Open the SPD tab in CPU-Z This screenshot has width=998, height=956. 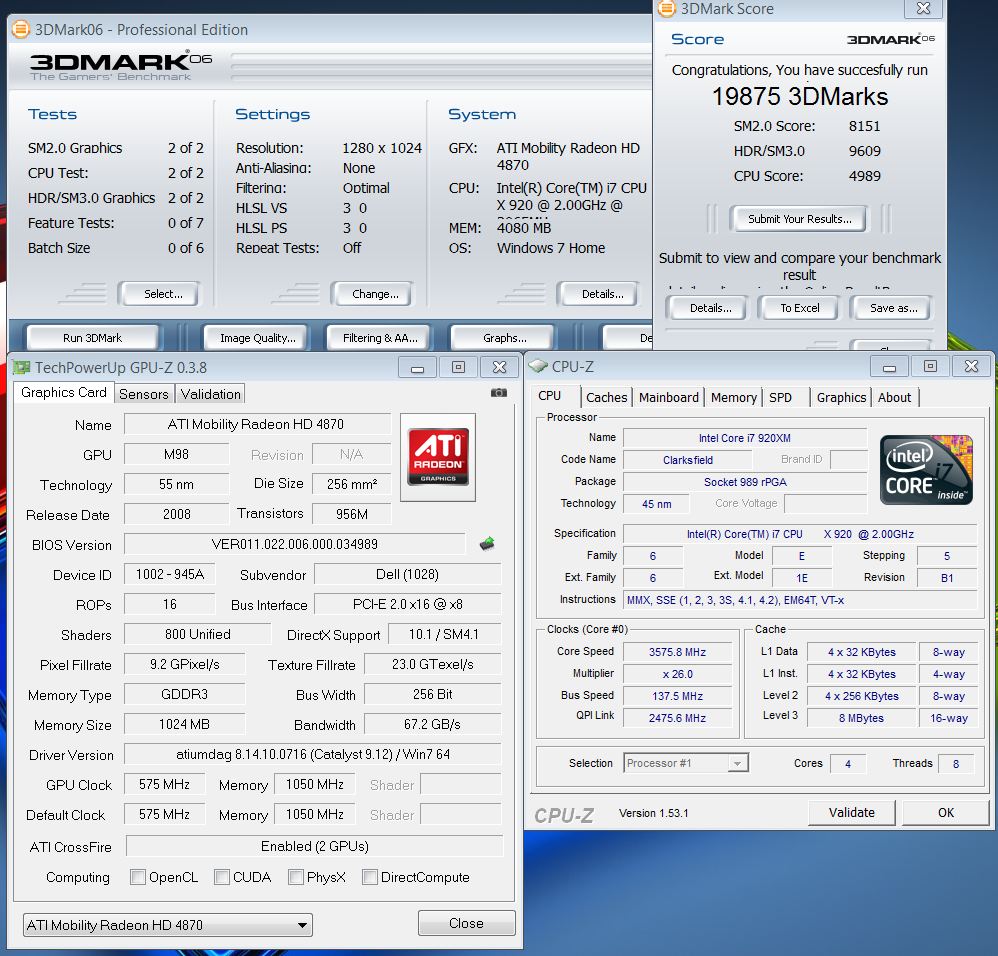coord(780,397)
